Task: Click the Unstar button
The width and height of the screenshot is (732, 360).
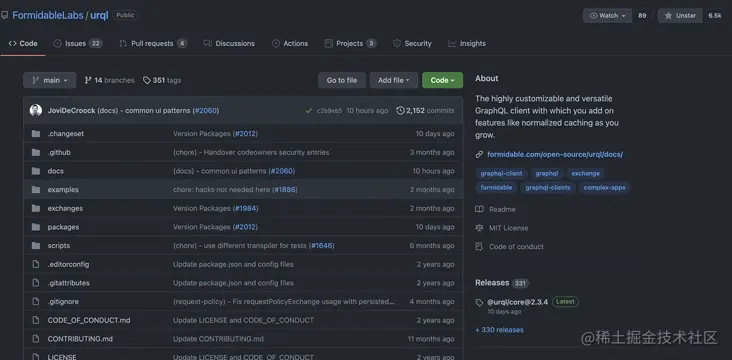Action: pyautogui.click(x=680, y=15)
